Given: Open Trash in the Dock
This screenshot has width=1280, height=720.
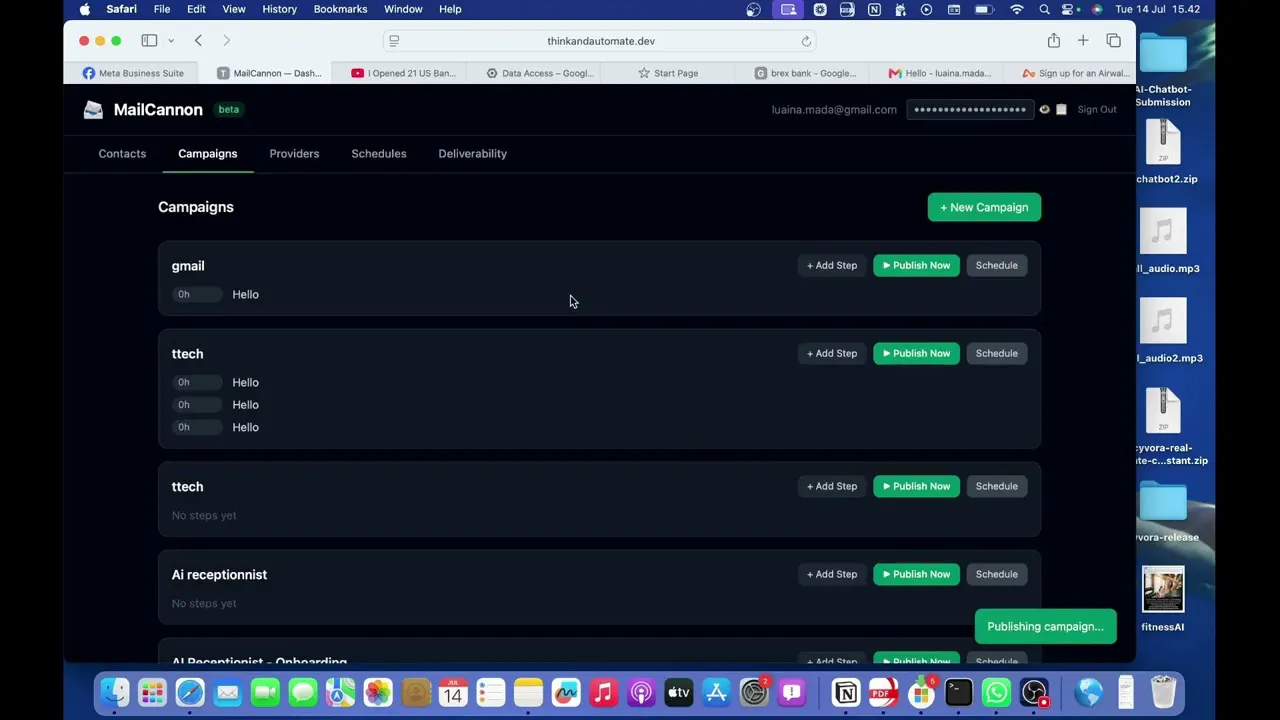Looking at the screenshot, I should pyautogui.click(x=1163, y=692).
